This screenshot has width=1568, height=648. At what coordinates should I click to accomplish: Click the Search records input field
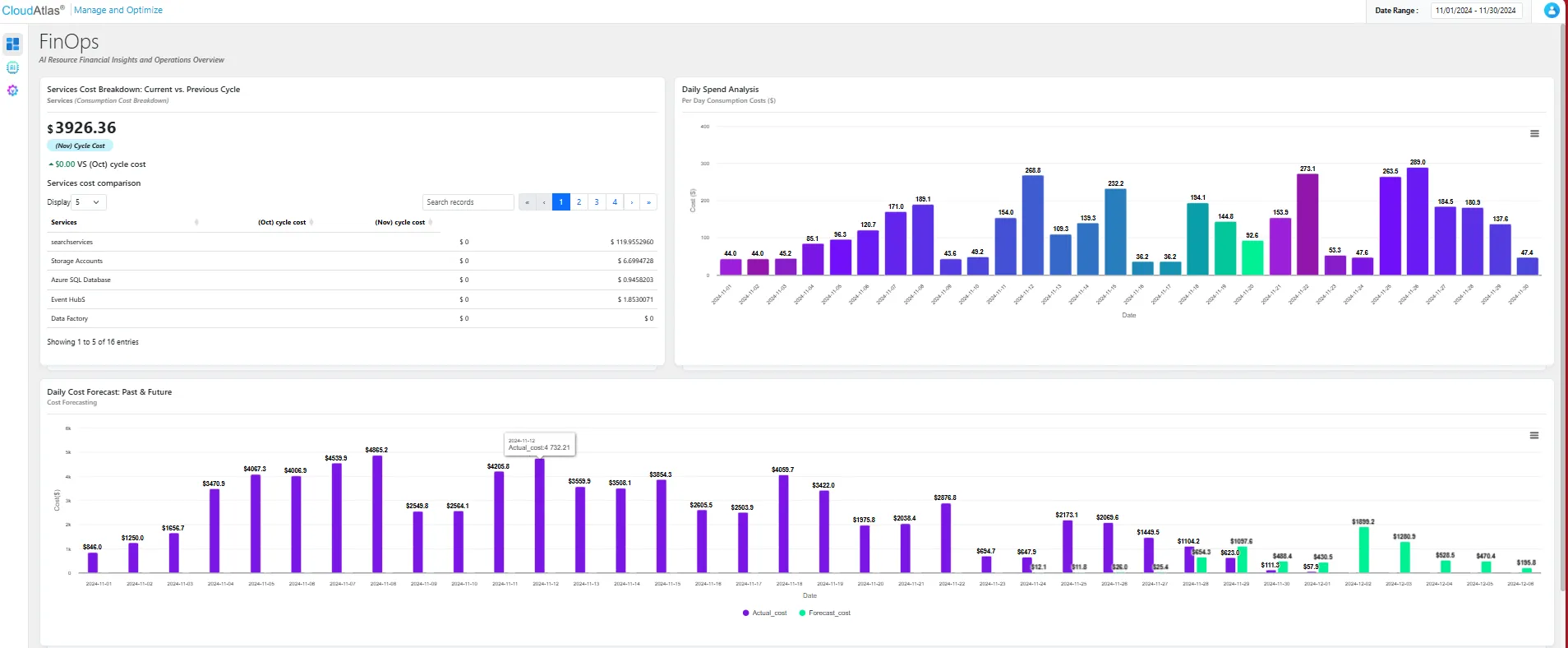tap(468, 202)
